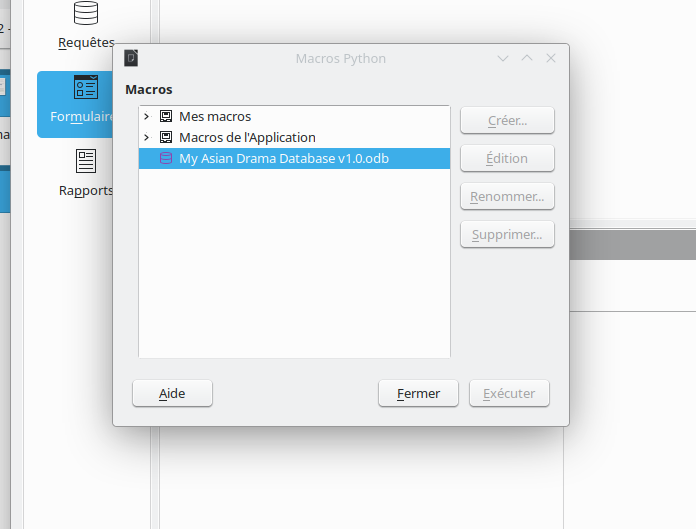696x529 pixels.
Task: Click the Mes macros library icon
Action: pos(166,116)
